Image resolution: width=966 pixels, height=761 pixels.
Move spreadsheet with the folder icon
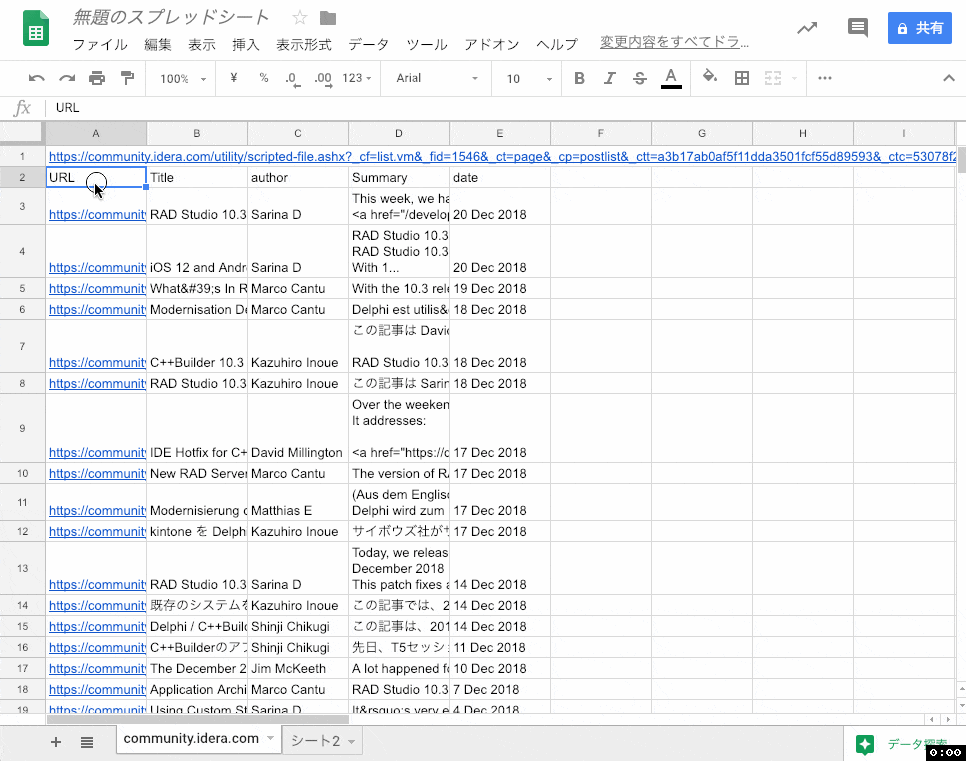coord(328,18)
